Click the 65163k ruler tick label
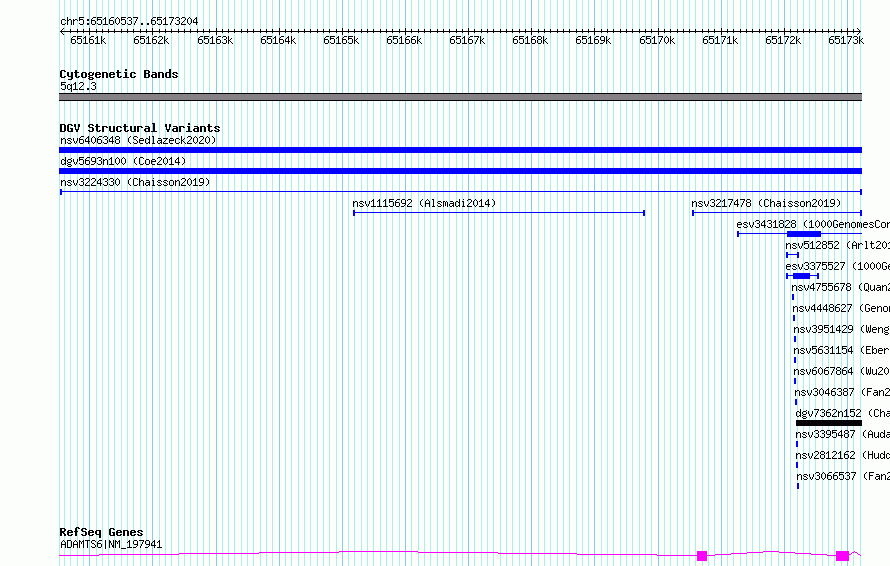 click(x=215, y=40)
